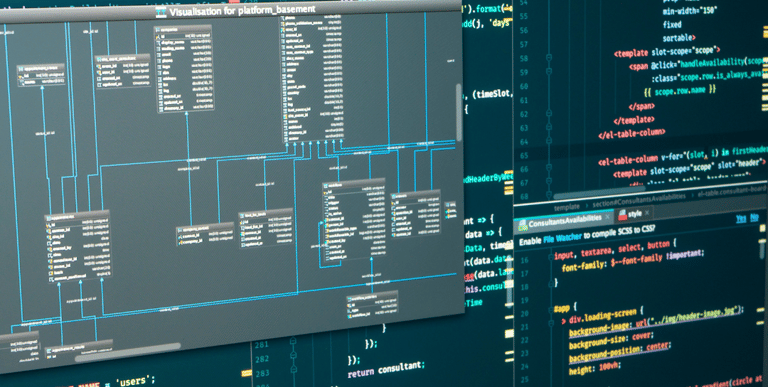The height and width of the screenshot is (387, 768).
Task: Collapse the fold at line 66
Action: [x=549, y=169]
